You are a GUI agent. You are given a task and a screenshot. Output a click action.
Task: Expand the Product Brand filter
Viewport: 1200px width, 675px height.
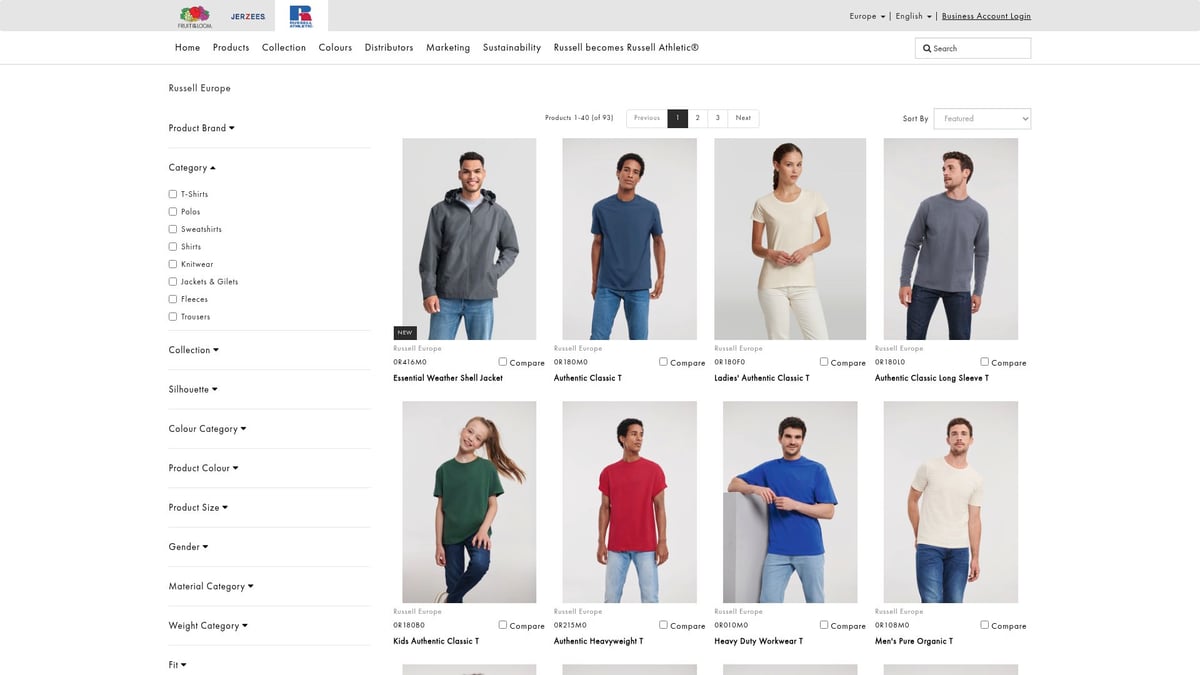pos(201,128)
